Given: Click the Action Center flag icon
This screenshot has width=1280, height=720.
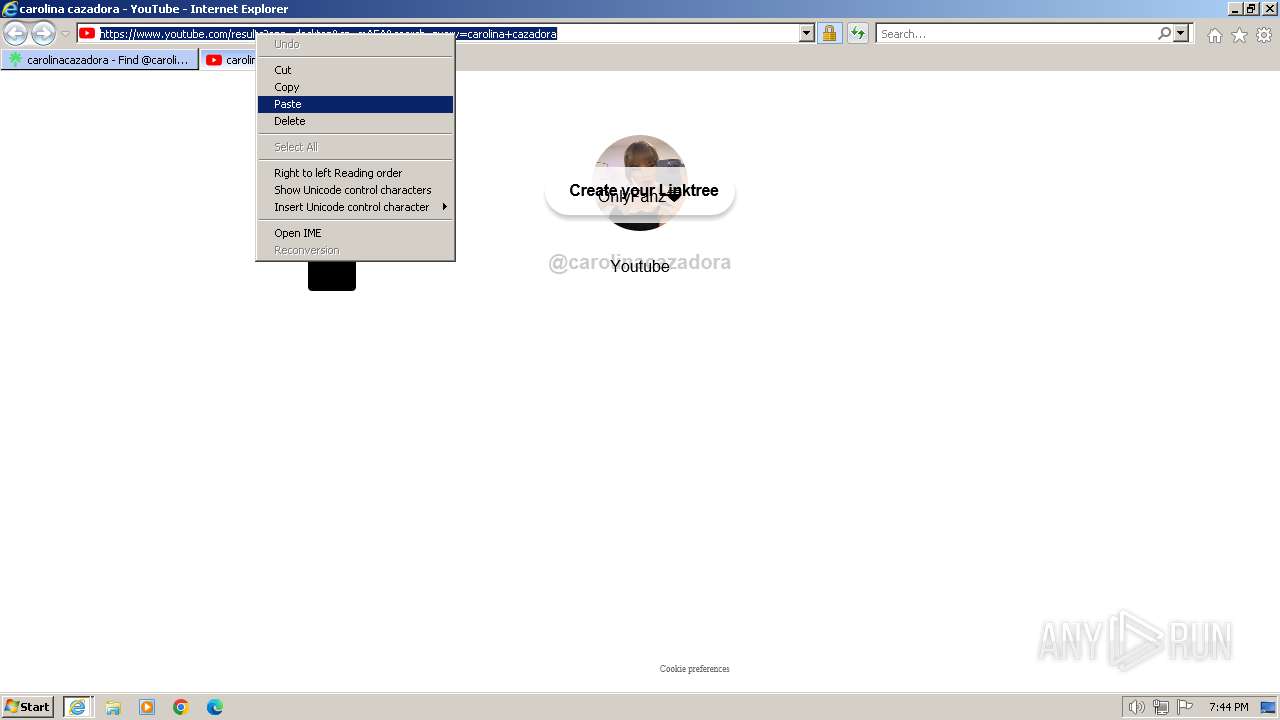Looking at the screenshot, I should (x=1185, y=707).
